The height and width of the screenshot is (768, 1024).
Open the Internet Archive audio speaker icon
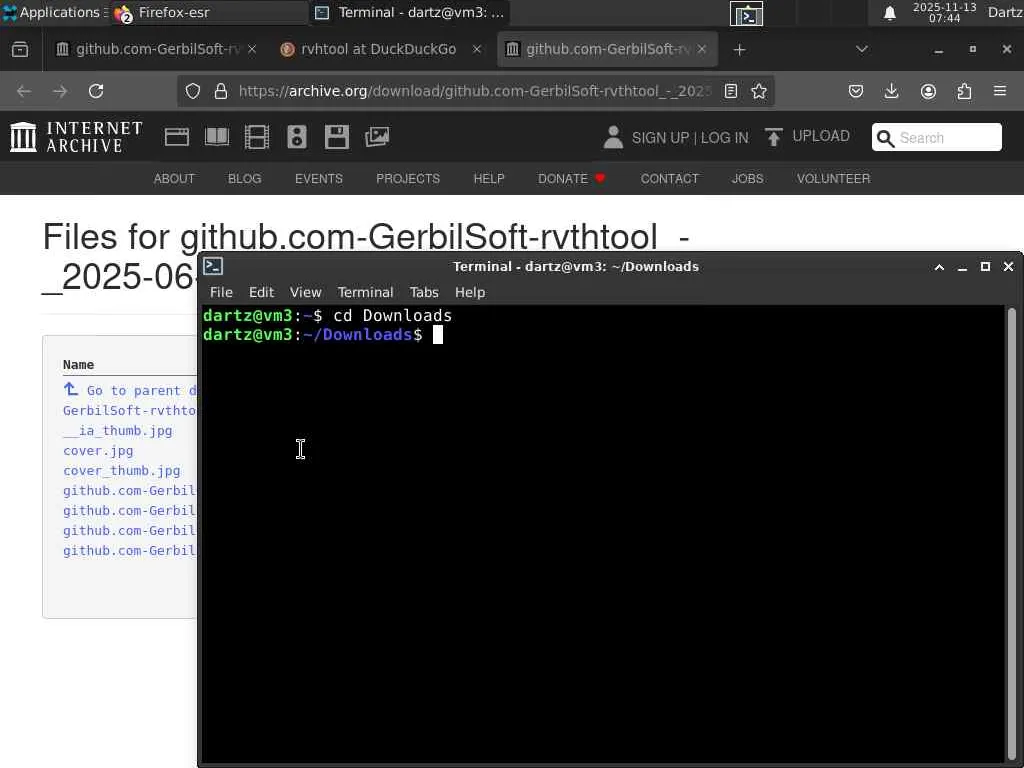[x=296, y=137]
